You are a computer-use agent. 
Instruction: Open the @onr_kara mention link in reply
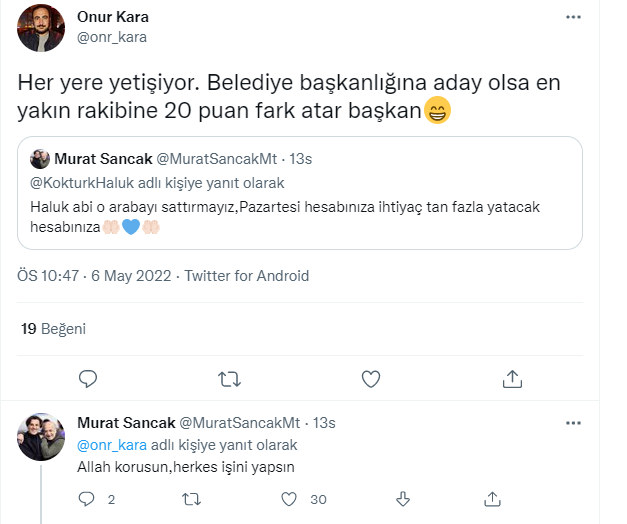tap(107, 445)
